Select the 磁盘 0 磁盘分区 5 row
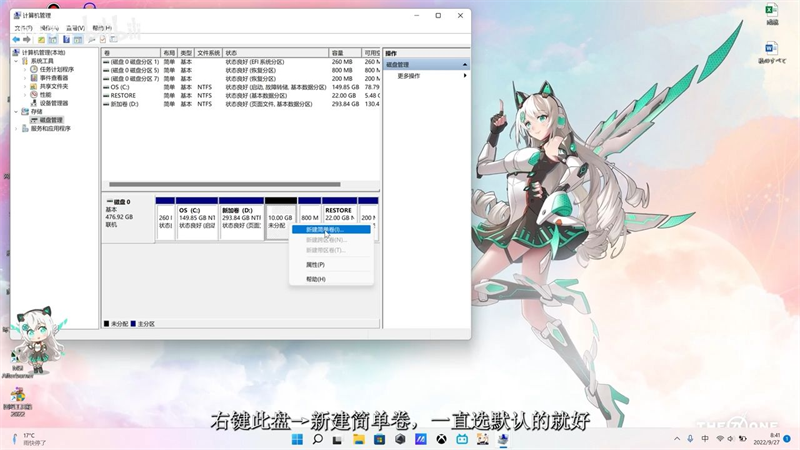This screenshot has width=800, height=450. point(241,70)
